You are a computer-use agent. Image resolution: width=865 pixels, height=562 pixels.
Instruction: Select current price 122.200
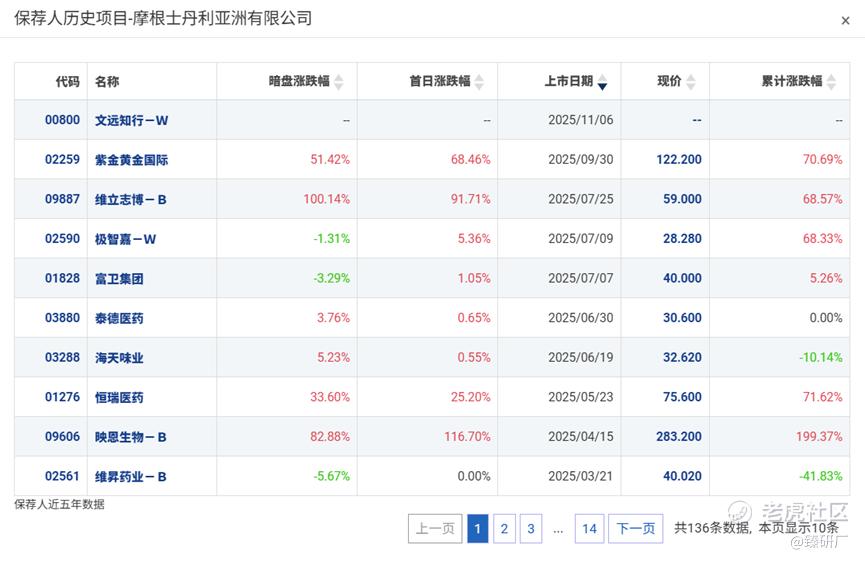[679, 159]
